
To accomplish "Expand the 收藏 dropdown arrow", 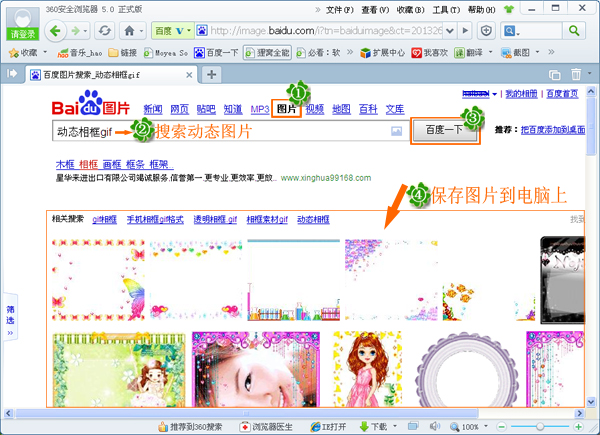I will [45, 52].
